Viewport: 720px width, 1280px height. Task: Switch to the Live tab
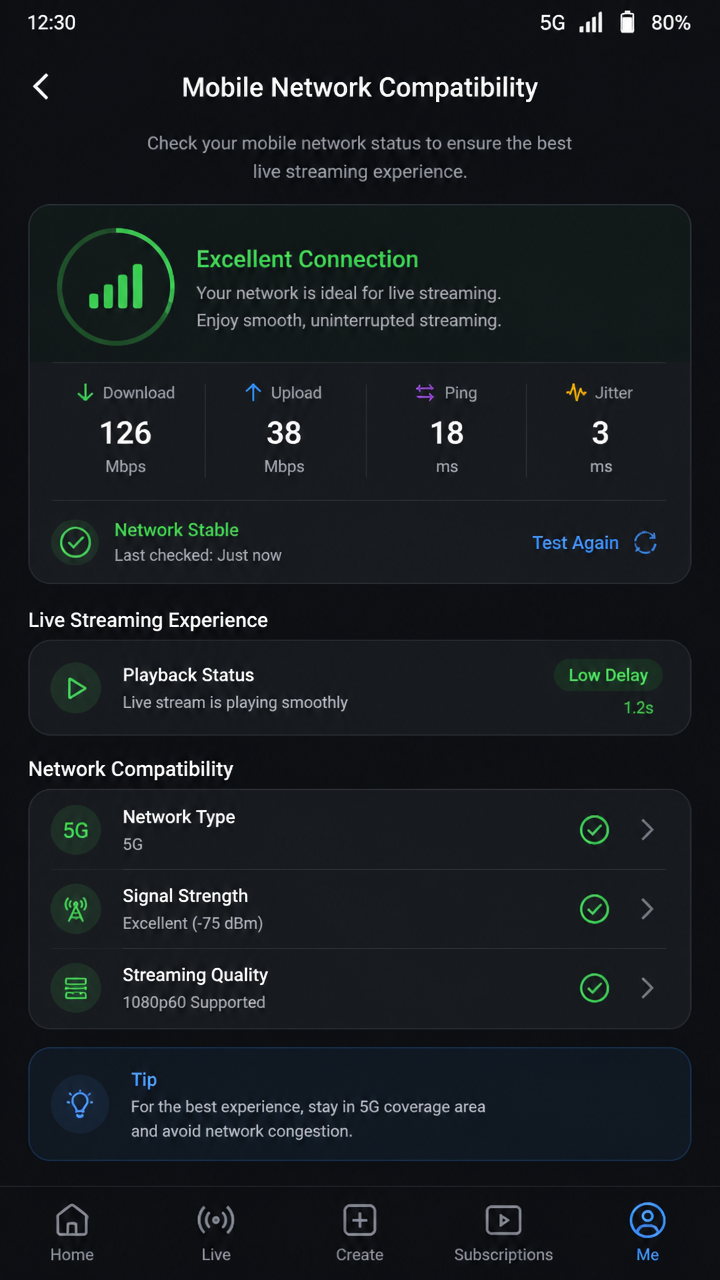(x=216, y=1233)
